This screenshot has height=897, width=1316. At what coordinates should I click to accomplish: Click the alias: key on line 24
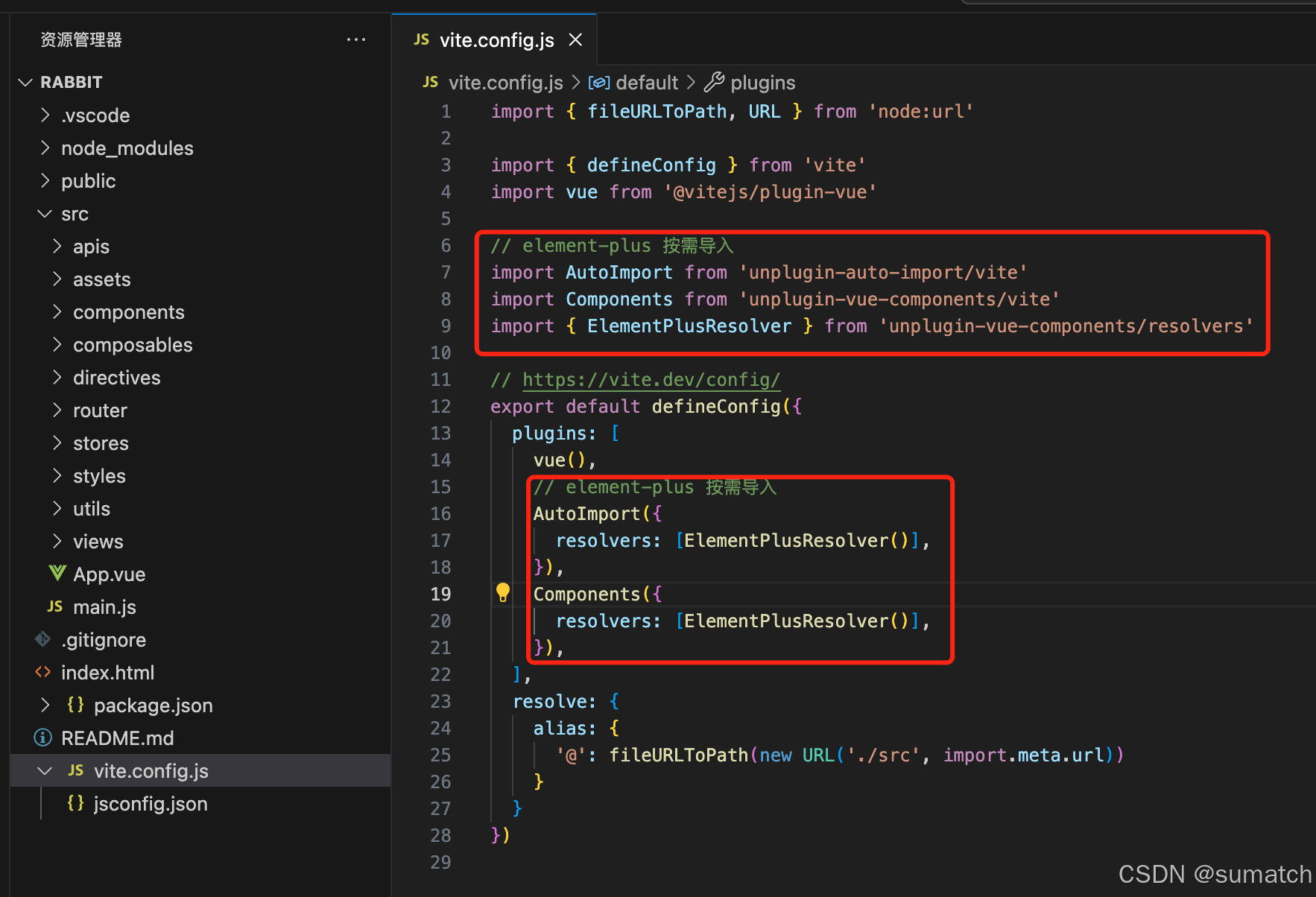(x=565, y=728)
